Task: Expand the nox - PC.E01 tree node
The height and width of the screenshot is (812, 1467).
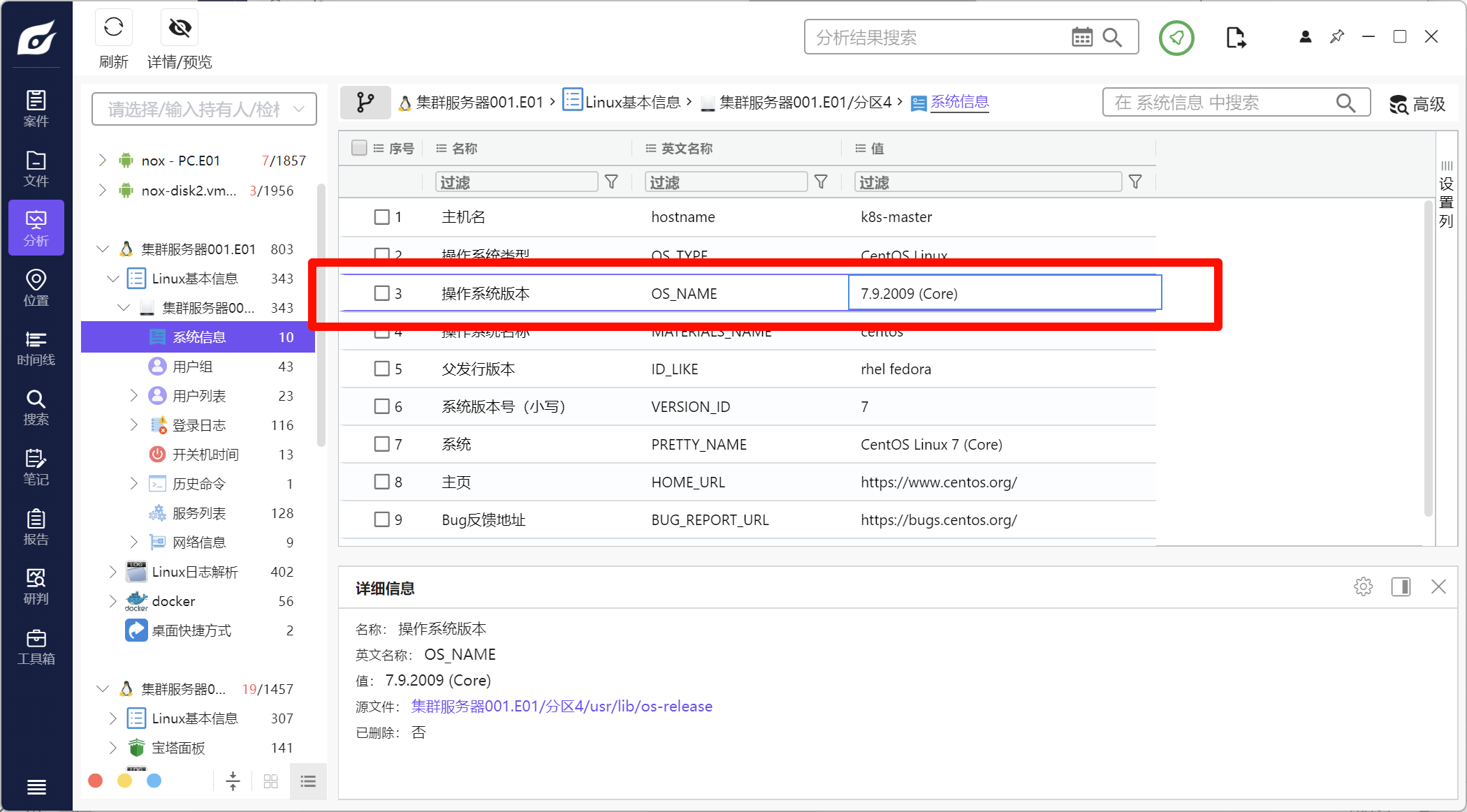Action: [103, 161]
